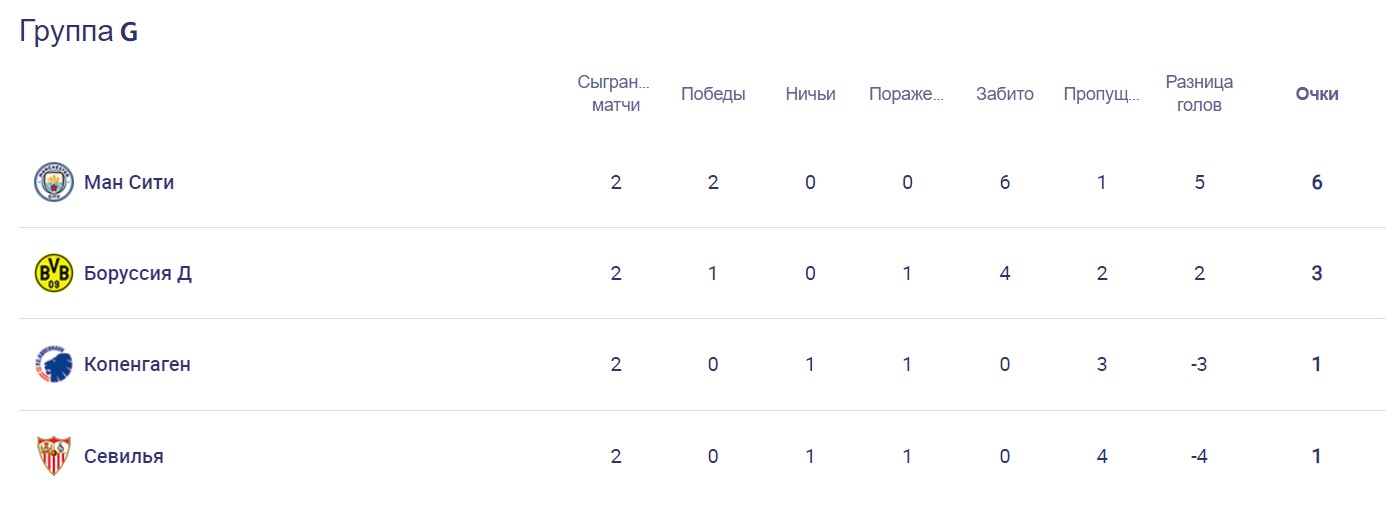Click the Manchester City club crest
1398x513 pixels.
pyautogui.click(x=54, y=182)
